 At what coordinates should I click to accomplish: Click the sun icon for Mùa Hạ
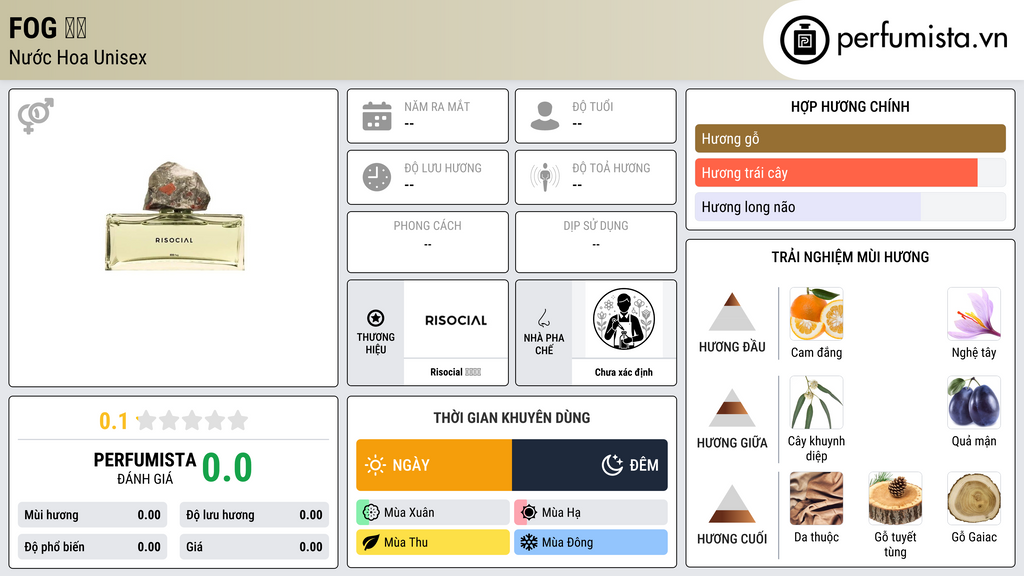point(529,513)
